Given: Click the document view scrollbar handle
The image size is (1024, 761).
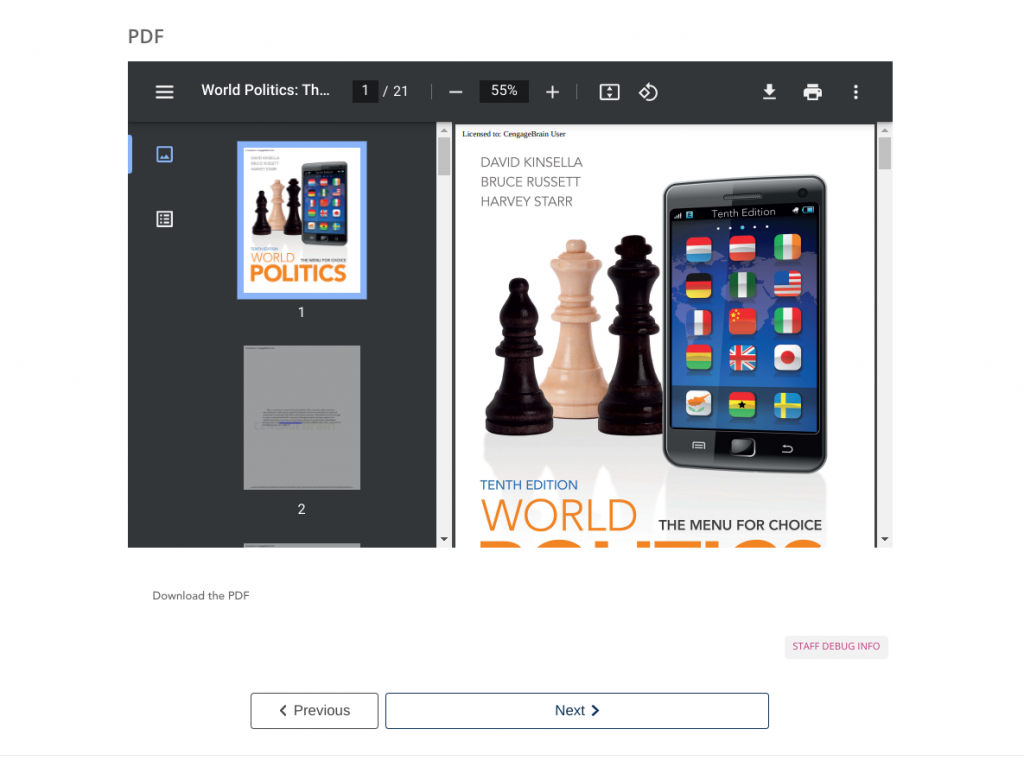Looking at the screenshot, I should [x=885, y=154].
